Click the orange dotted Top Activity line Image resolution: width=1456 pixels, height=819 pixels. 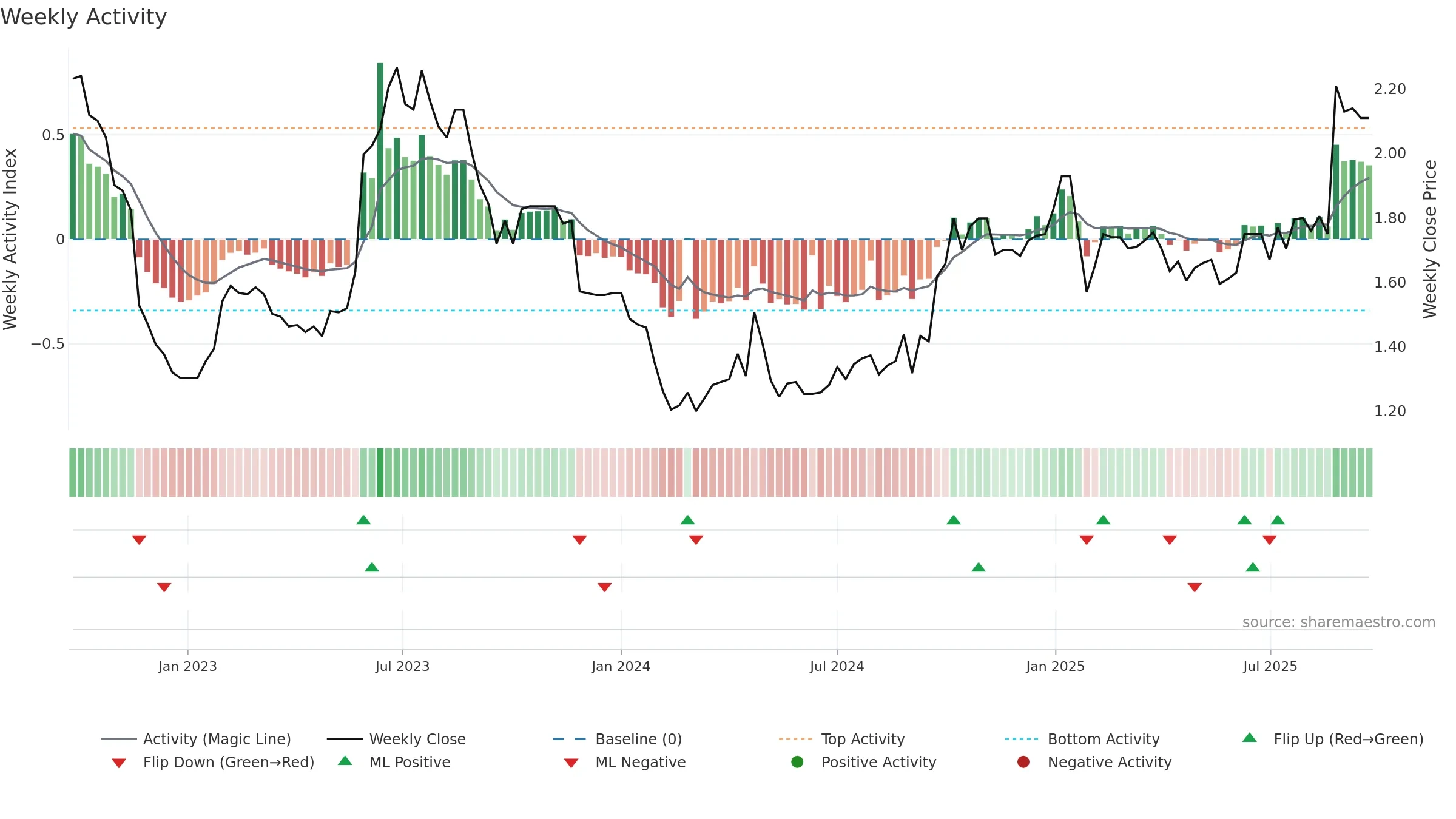[x=721, y=128]
